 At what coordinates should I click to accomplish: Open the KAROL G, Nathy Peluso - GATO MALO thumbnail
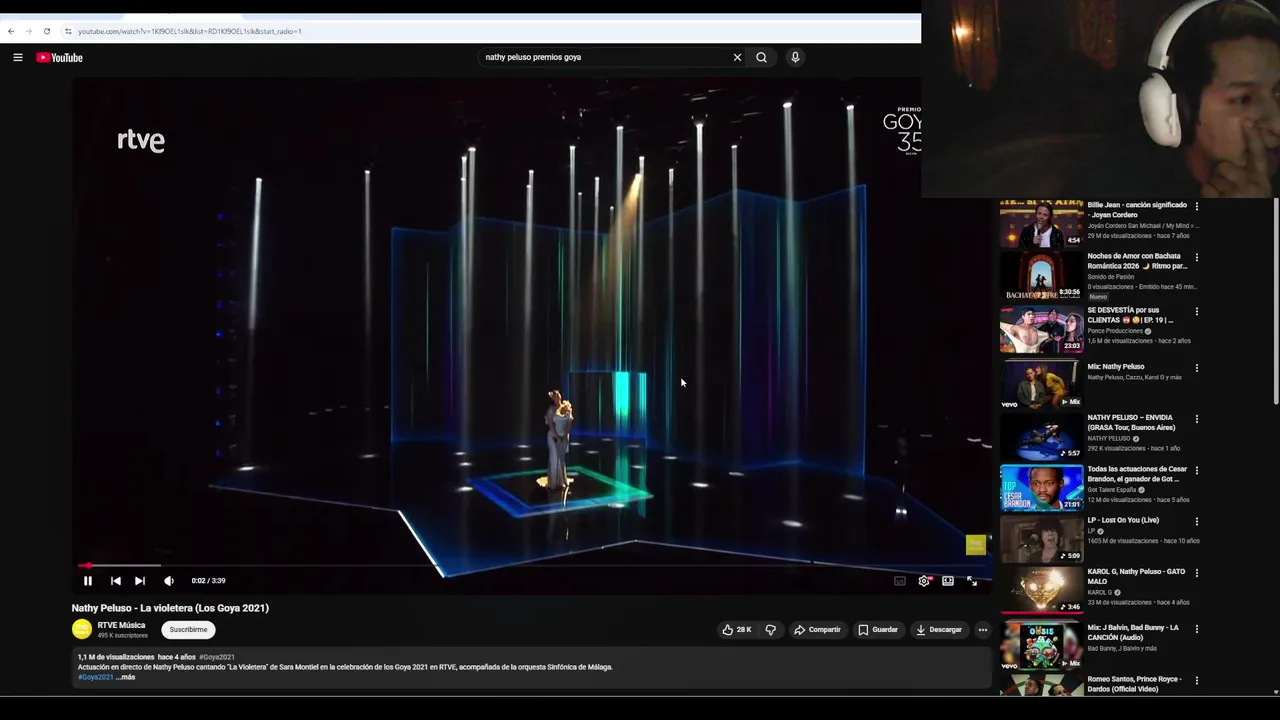1041,590
